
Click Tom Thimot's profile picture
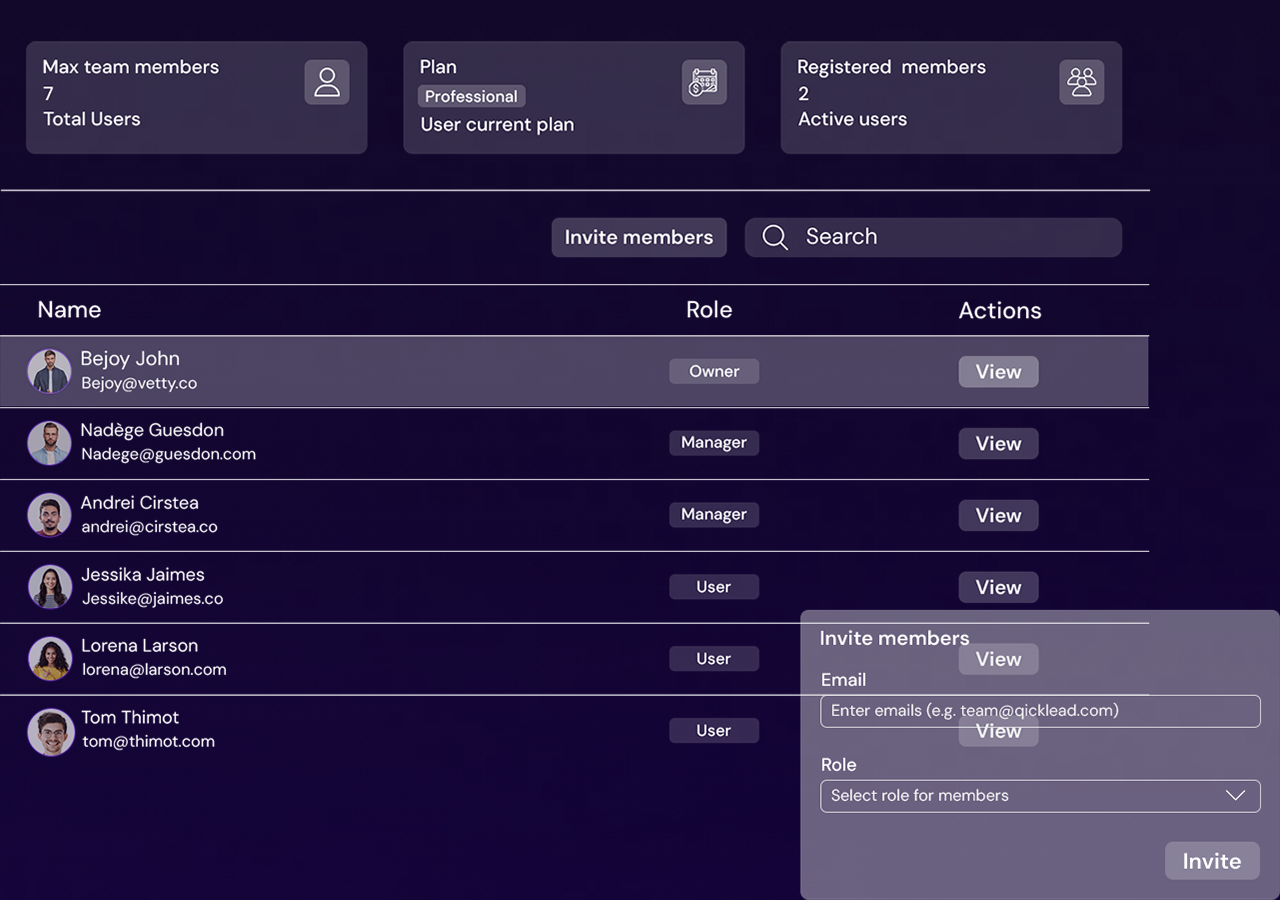click(50, 731)
